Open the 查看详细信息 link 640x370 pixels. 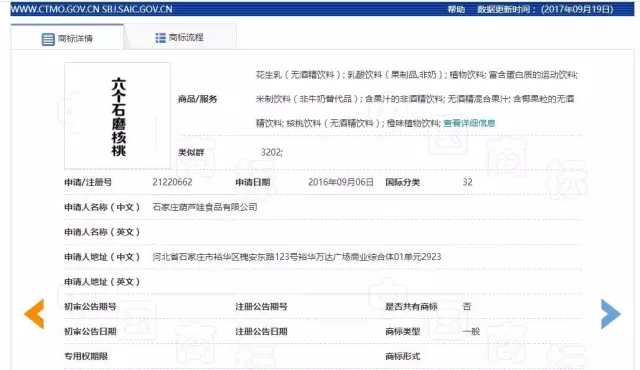click(469, 123)
